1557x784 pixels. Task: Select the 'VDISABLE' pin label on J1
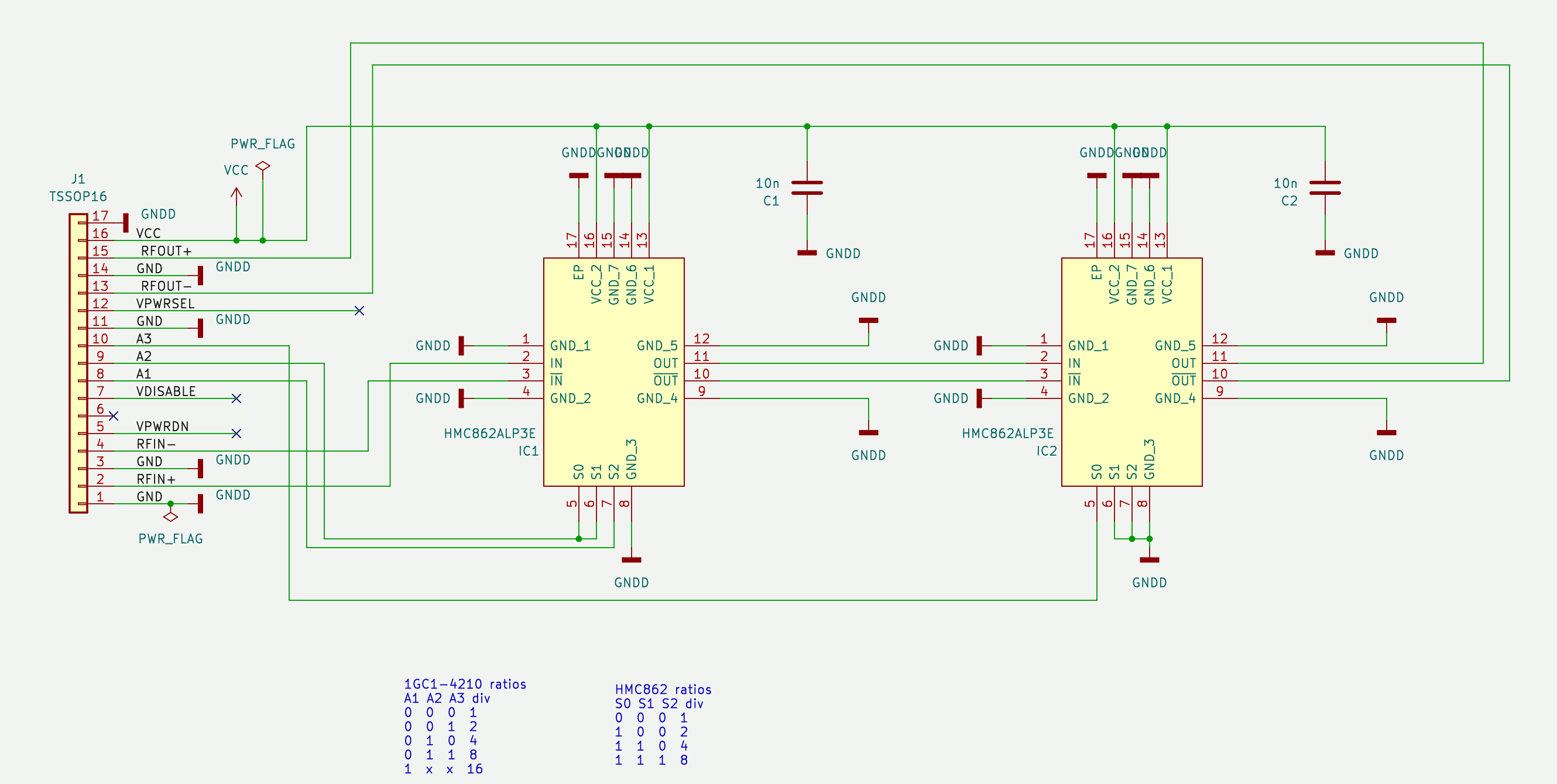point(166,391)
